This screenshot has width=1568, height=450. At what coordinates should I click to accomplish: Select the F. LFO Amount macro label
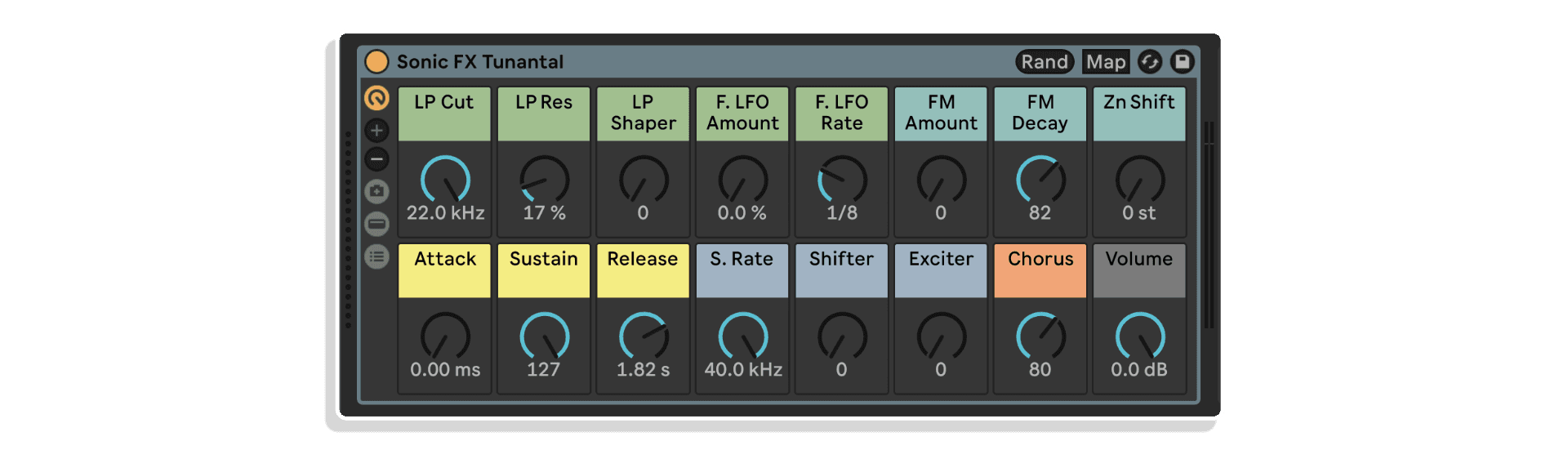pyautogui.click(x=742, y=114)
